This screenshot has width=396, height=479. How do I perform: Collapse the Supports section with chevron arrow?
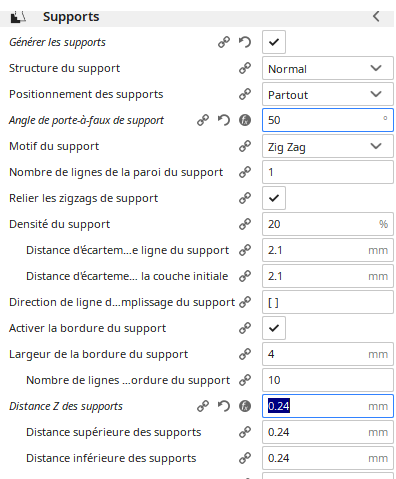click(x=376, y=16)
